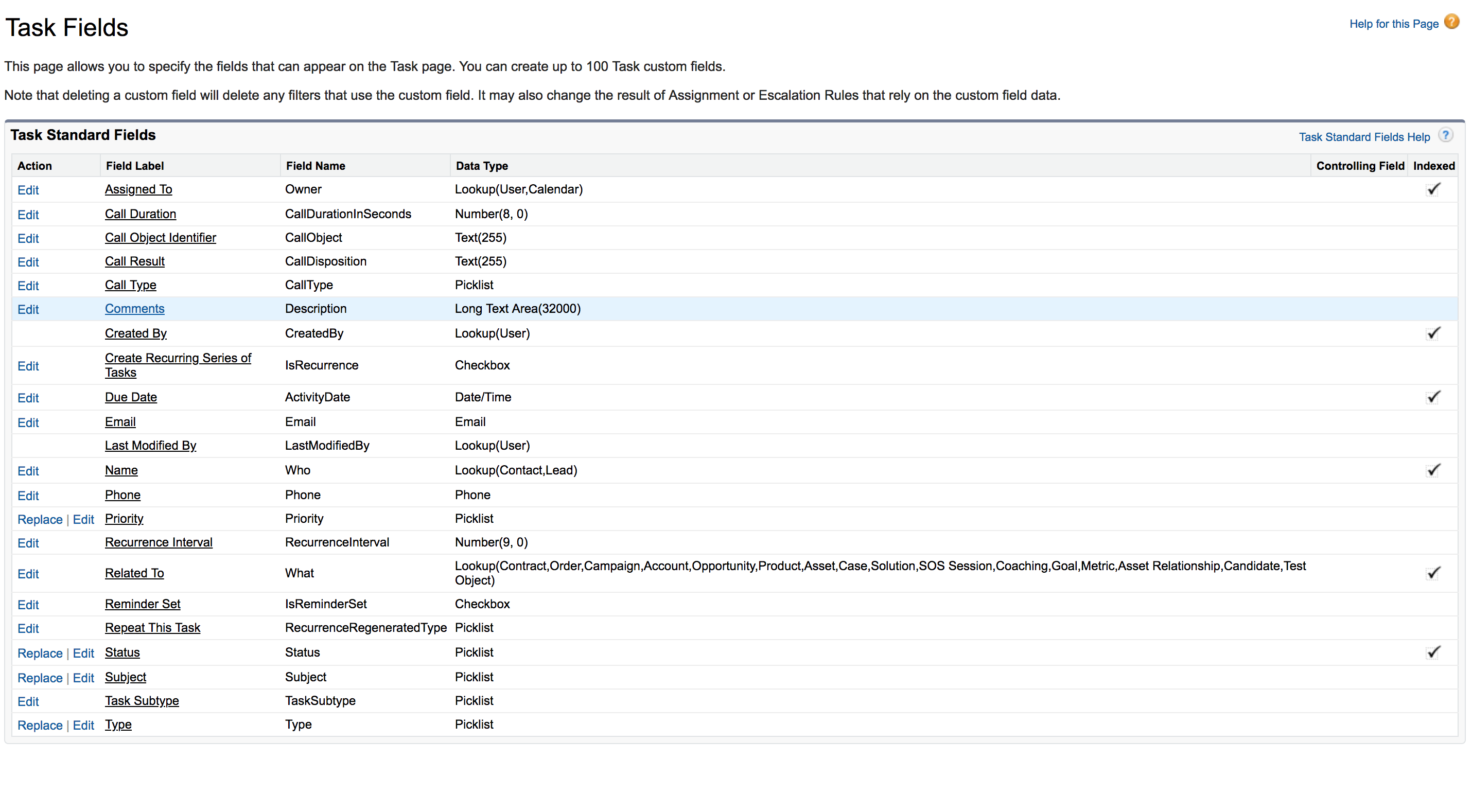Open the Help for this Page link

[x=1393, y=24]
